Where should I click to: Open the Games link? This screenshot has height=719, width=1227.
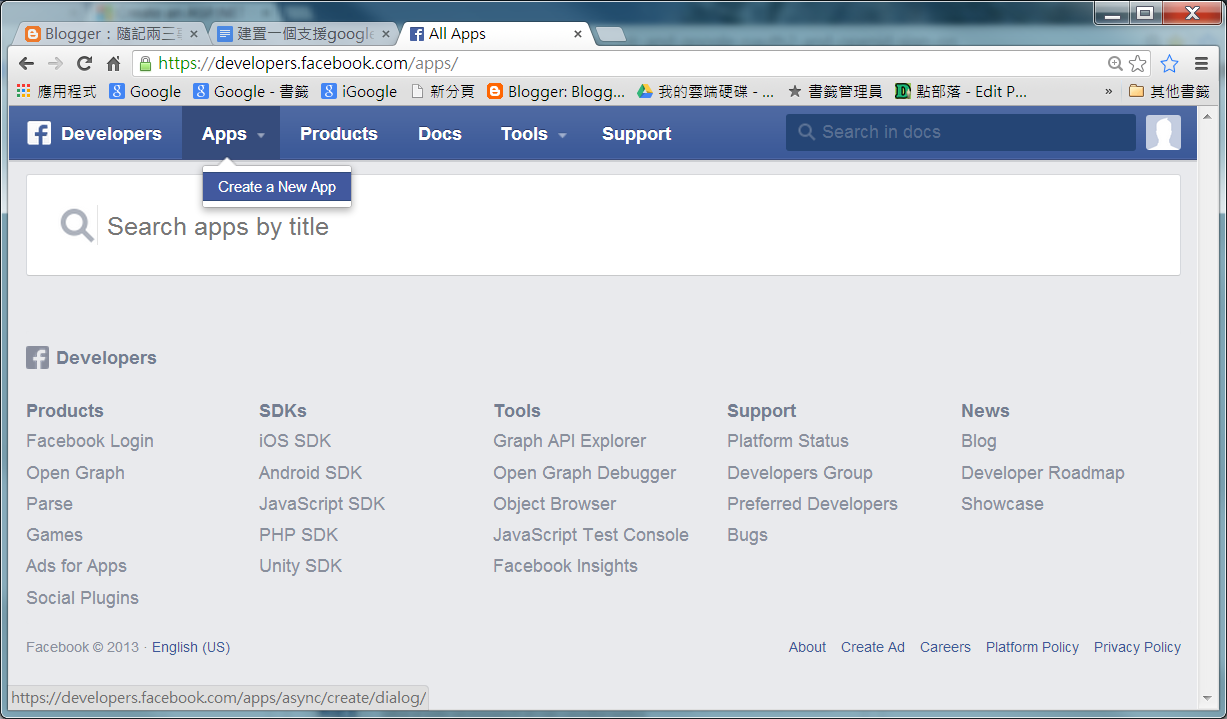[x=54, y=535]
